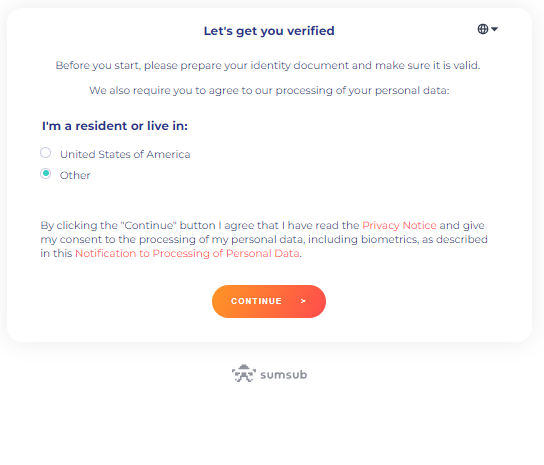Click the Sumsub pixel mascot logo icon

pyautogui.click(x=244, y=374)
